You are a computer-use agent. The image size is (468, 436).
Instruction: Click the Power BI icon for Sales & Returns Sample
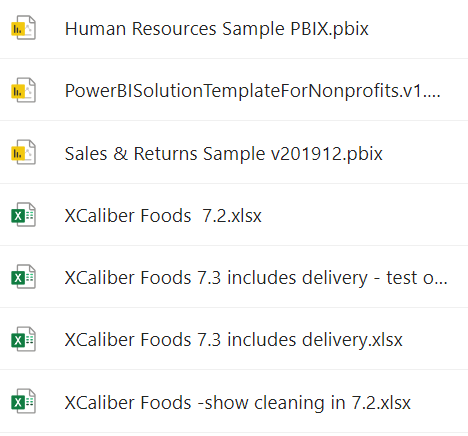(x=23, y=152)
